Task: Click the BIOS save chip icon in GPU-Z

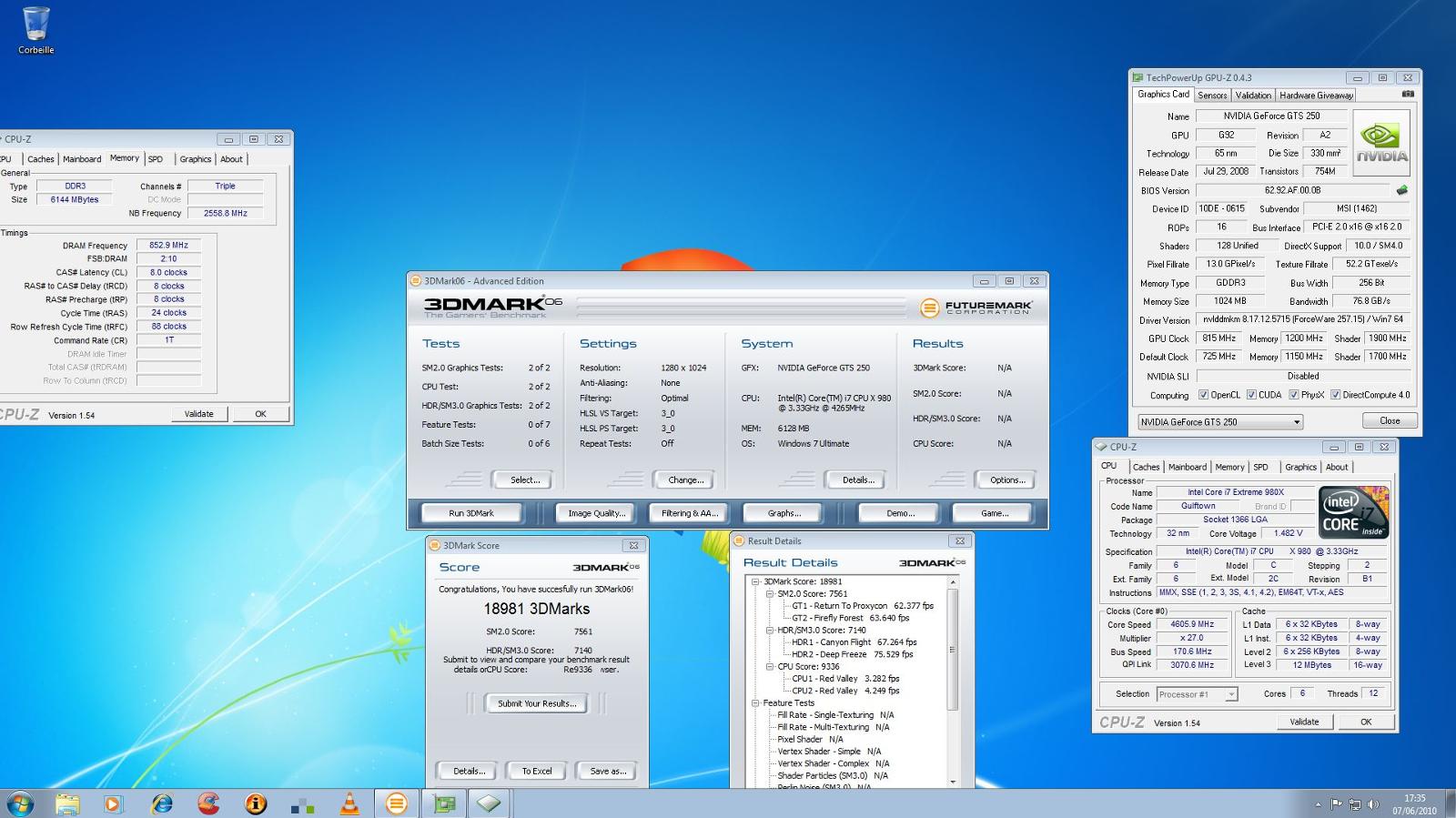Action: [x=1401, y=190]
